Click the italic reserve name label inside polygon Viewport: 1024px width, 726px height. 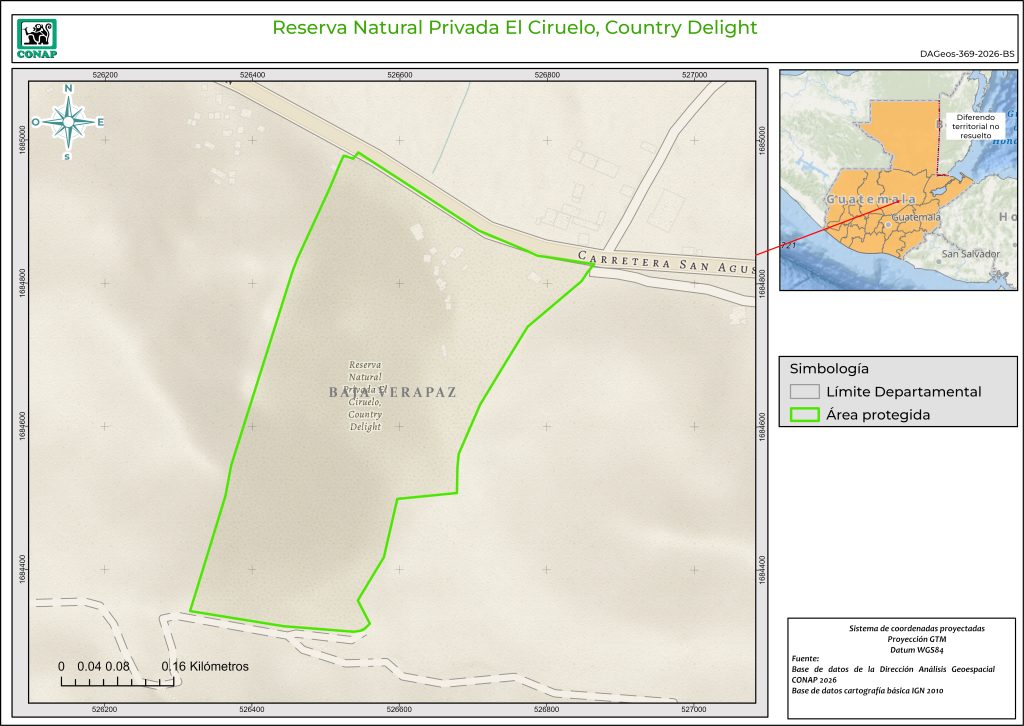pos(366,396)
